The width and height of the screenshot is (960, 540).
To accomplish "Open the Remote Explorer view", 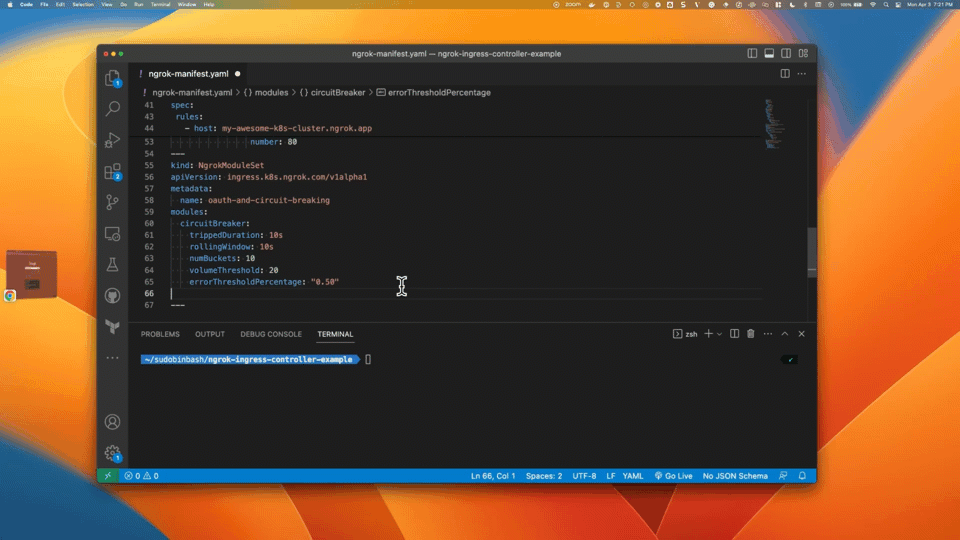I will point(112,234).
